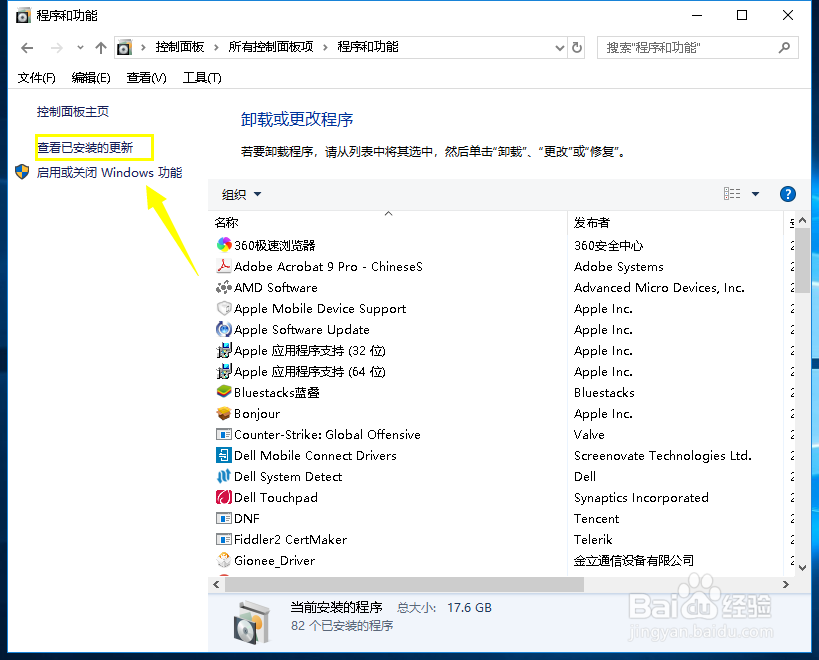Select the Screenovate Technologies Ltd. cell
Image resolution: width=819 pixels, height=660 pixels.
pyautogui.click(x=662, y=456)
